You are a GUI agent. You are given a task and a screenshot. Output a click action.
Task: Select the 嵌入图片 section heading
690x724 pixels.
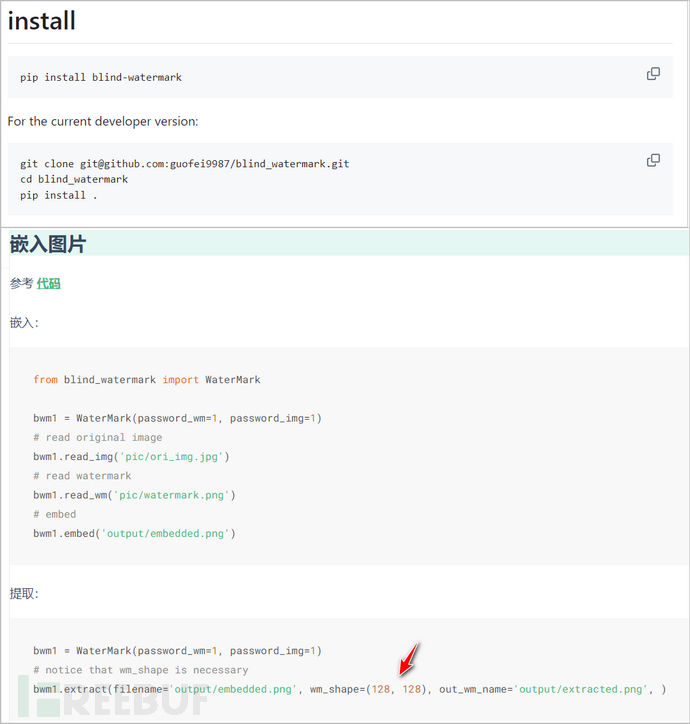[x=48, y=244]
